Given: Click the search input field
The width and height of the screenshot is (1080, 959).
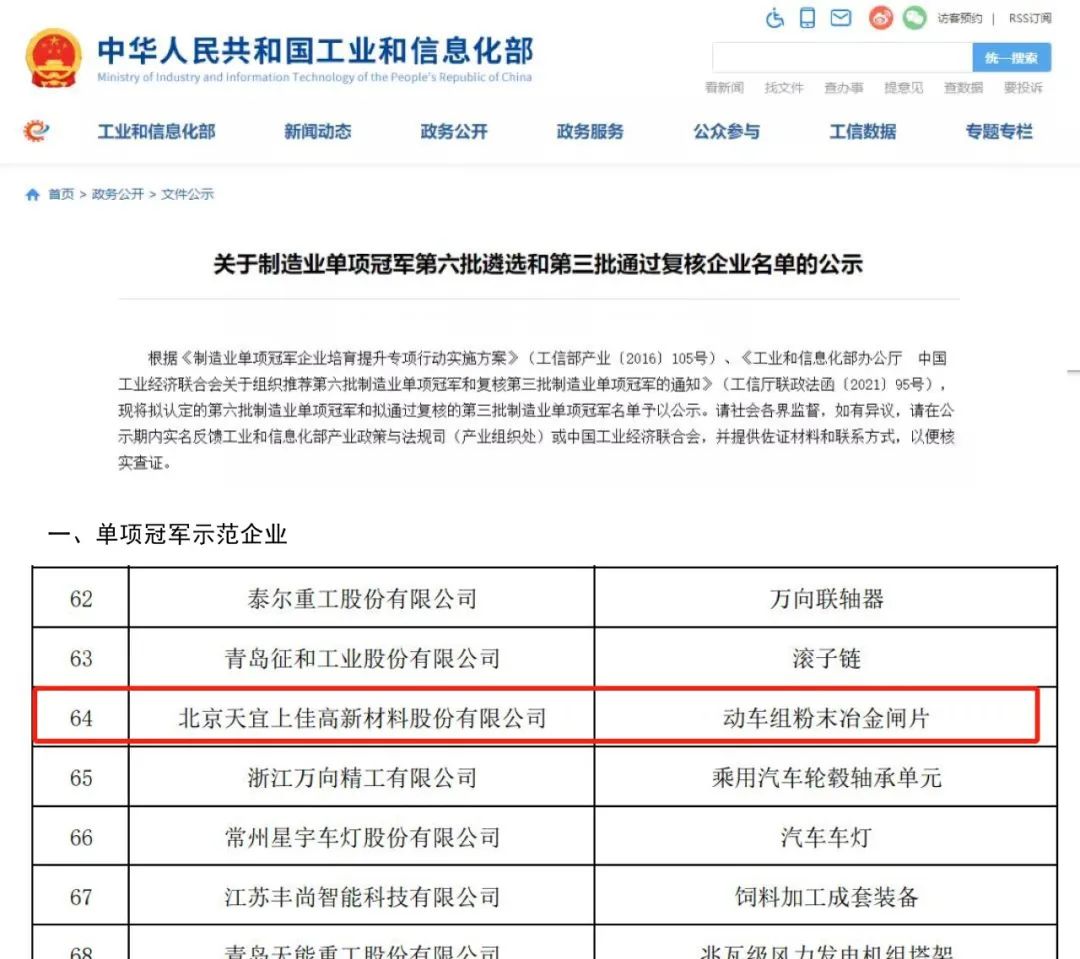Looking at the screenshot, I should (842, 57).
